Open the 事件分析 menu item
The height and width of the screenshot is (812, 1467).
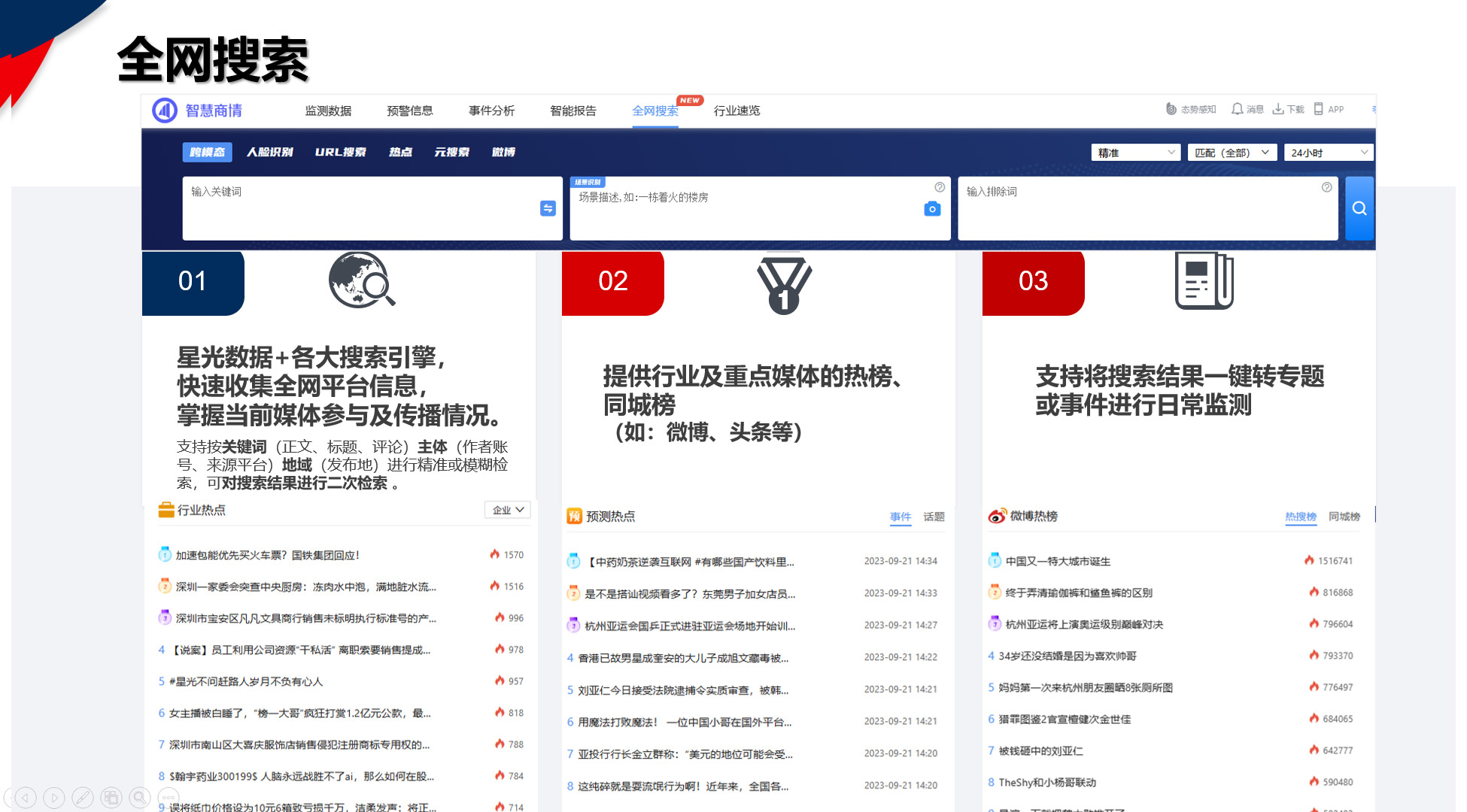coord(491,111)
